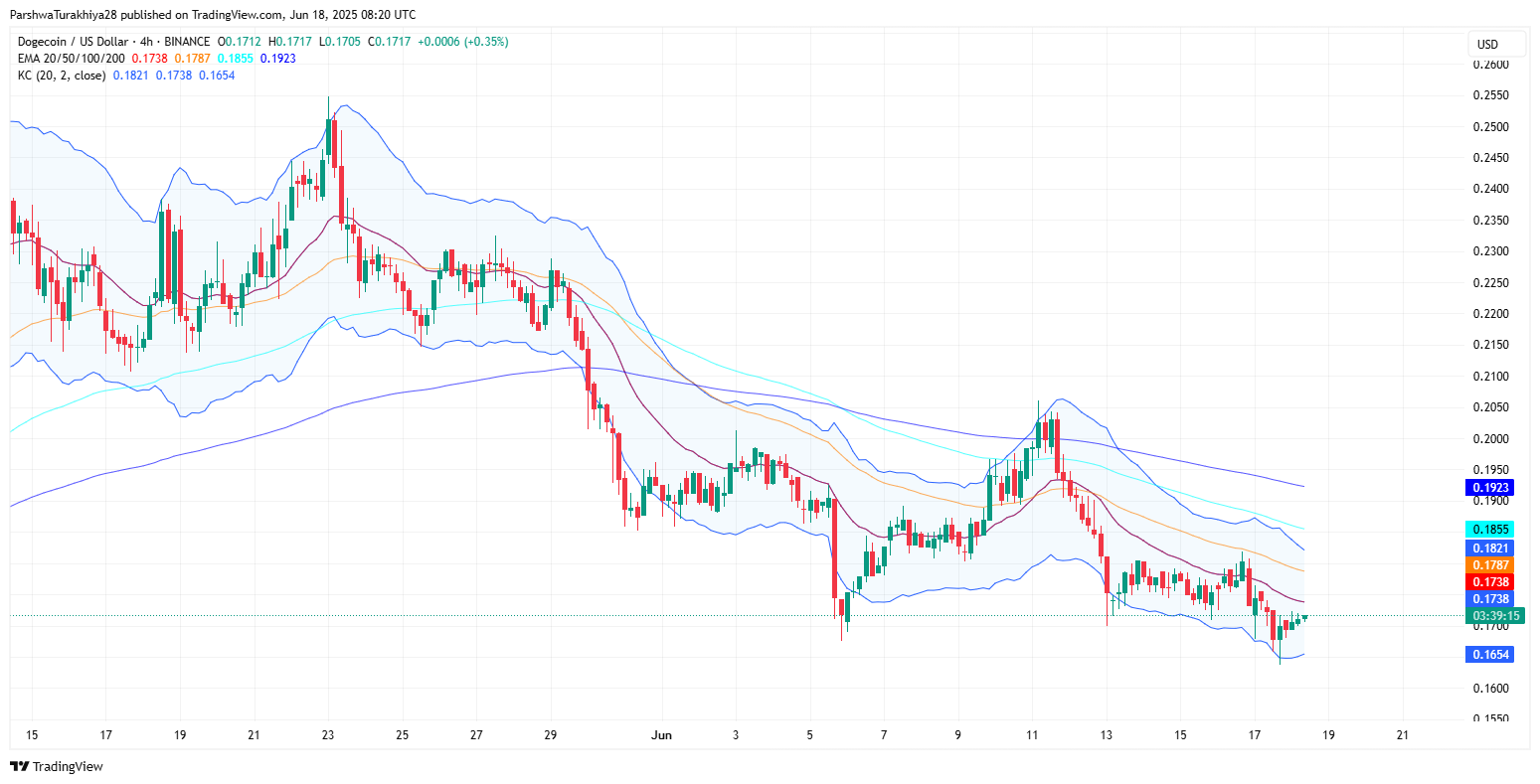Click the green 03:39:15 candle countdown label
The image size is (1540, 784).
(1495, 616)
